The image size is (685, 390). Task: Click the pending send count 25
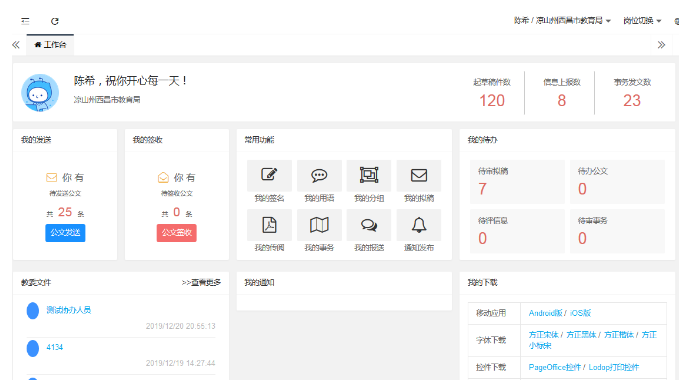pyautogui.click(x=65, y=212)
